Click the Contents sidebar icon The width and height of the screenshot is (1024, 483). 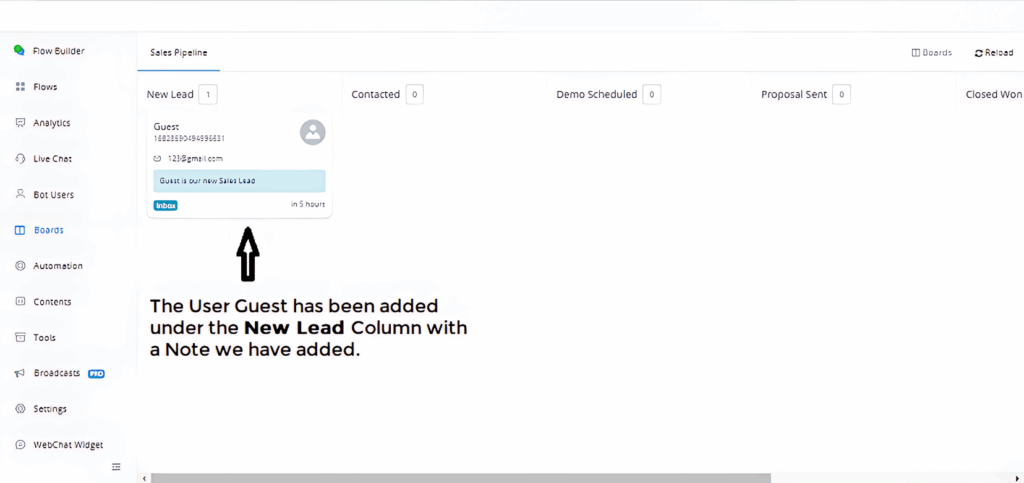pos(20,302)
